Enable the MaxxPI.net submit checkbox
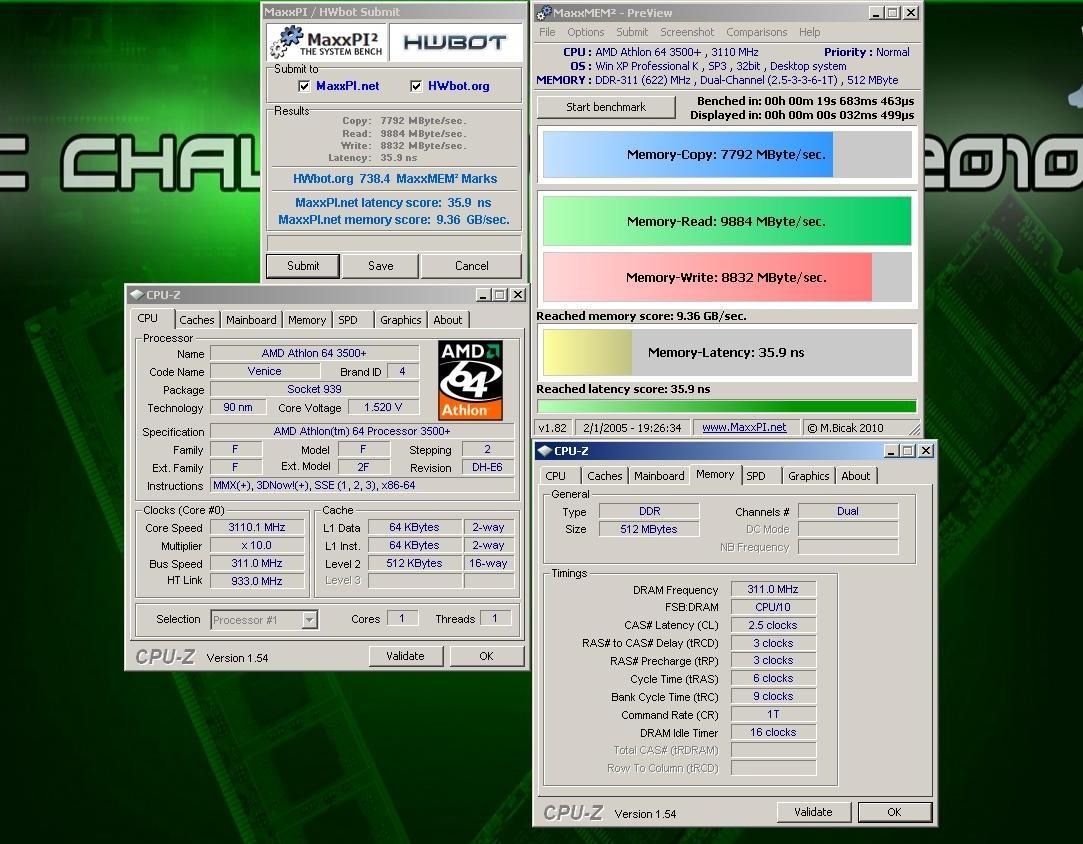 [304, 86]
